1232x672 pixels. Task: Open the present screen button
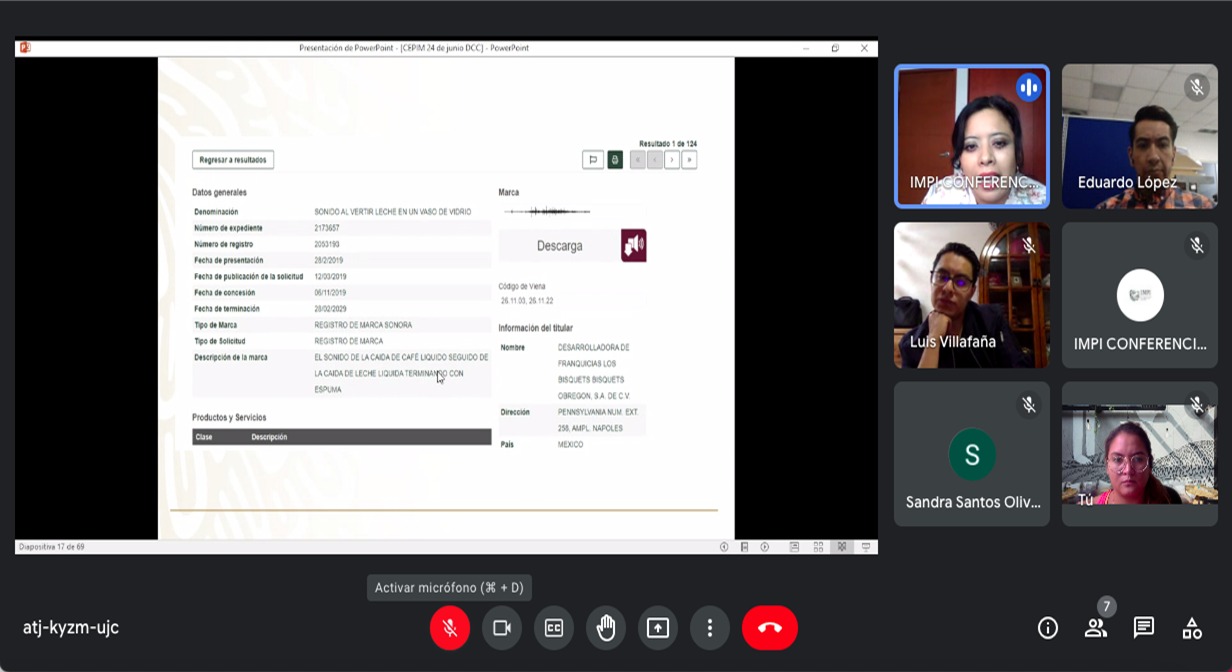click(x=658, y=628)
